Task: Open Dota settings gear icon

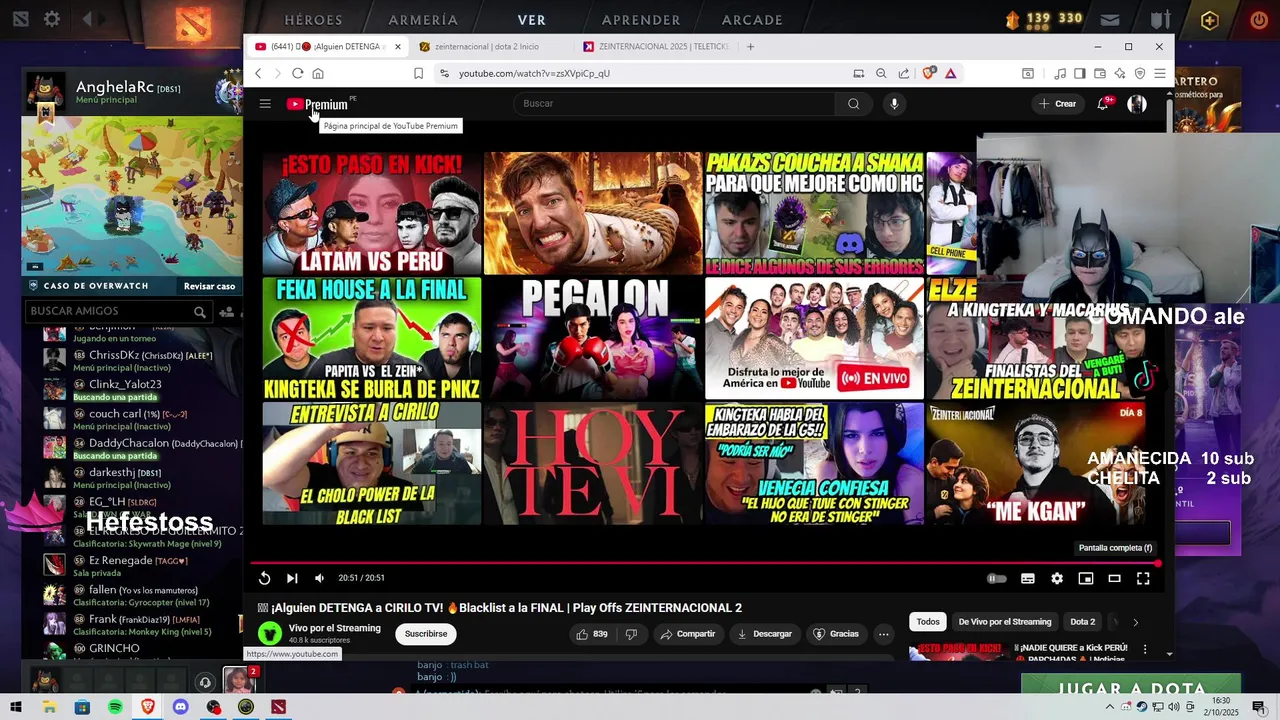Action: point(52,19)
